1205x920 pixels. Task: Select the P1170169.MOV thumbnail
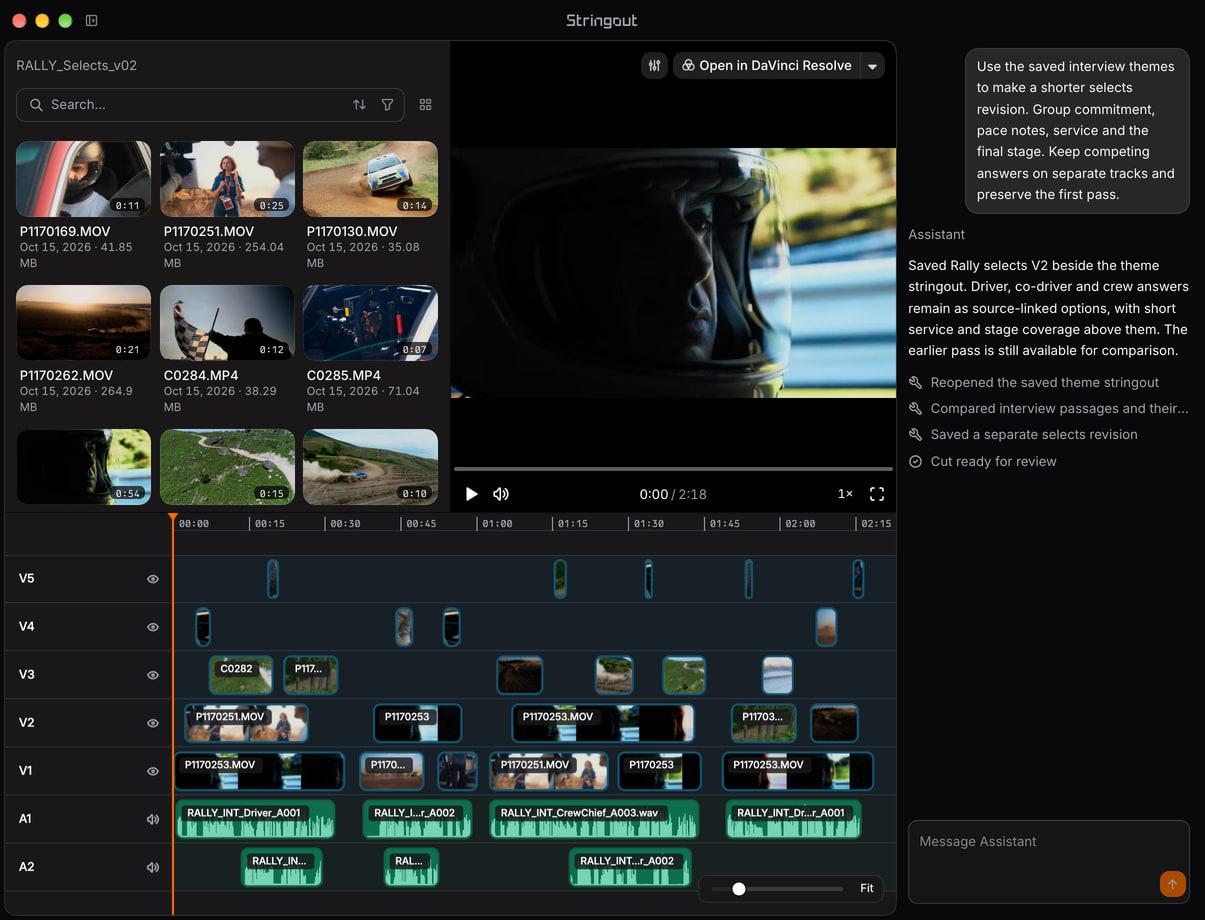click(x=84, y=179)
